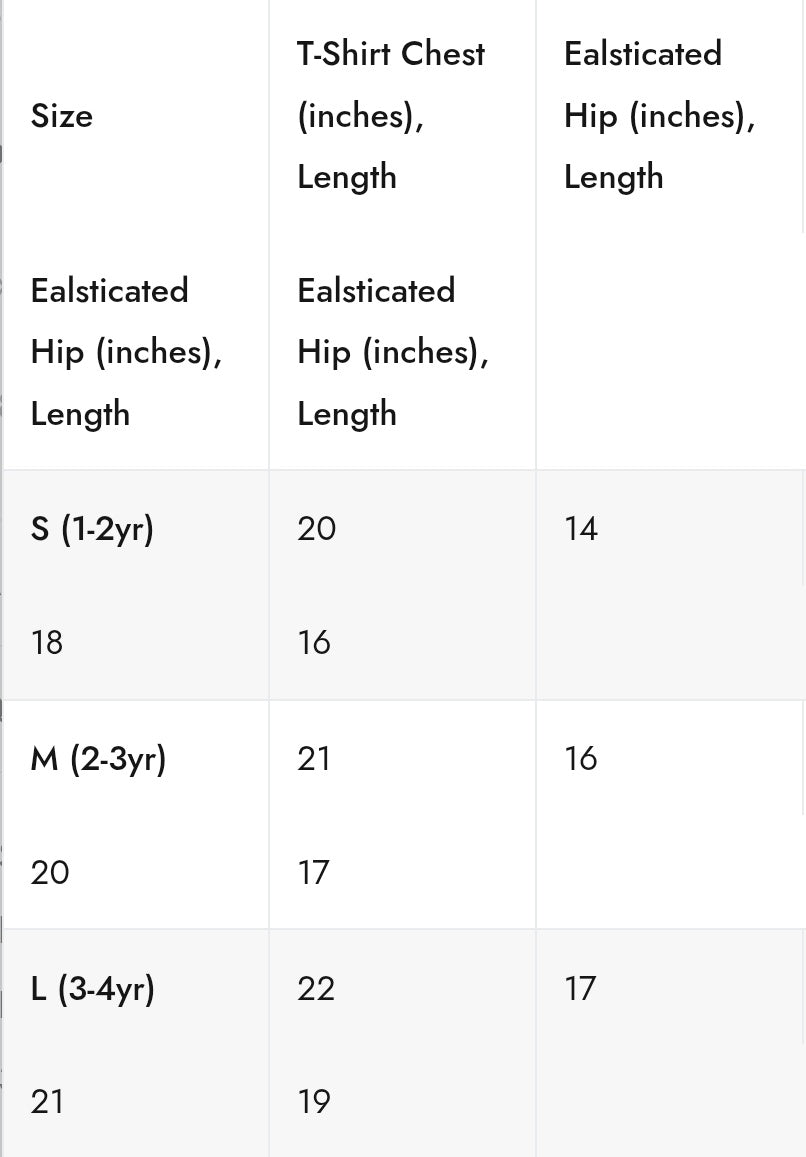The height and width of the screenshot is (1157, 806).
Task: Click the value 19 in the L row
Action: point(314,1102)
